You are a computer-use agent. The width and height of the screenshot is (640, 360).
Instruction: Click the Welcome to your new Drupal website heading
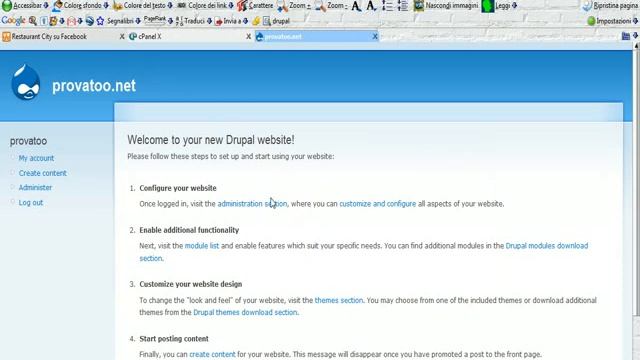point(211,140)
